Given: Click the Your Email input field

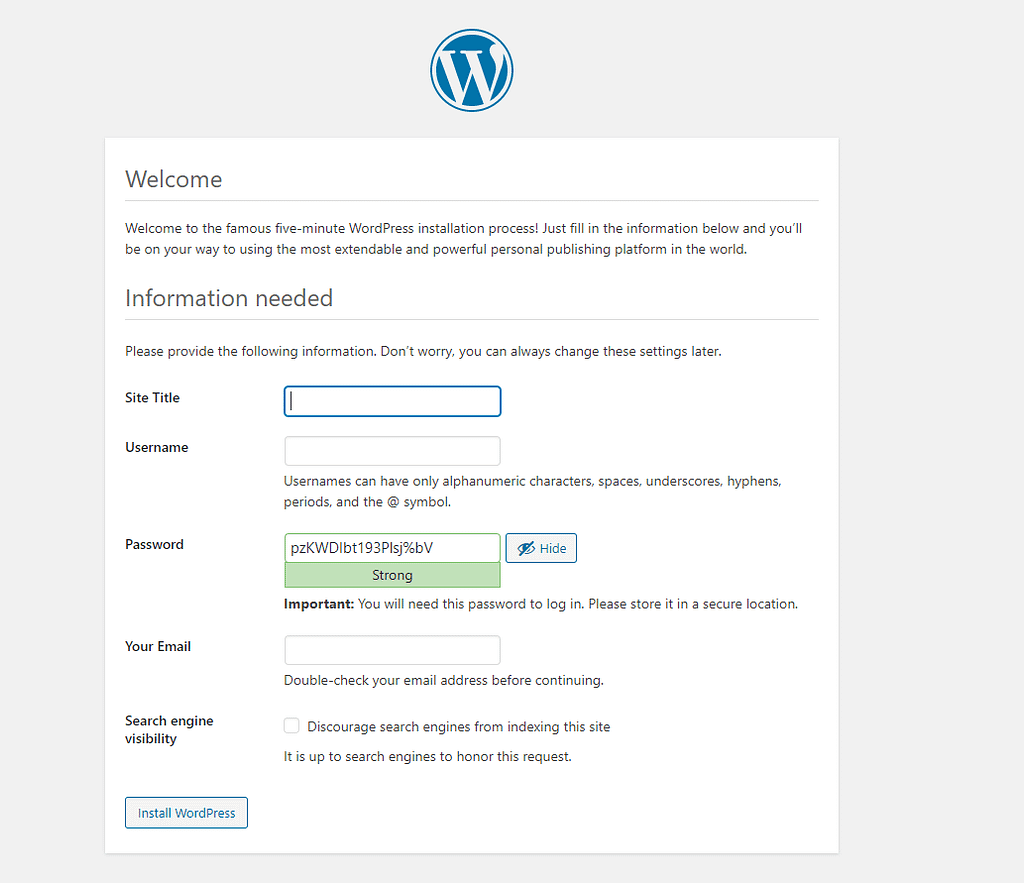Looking at the screenshot, I should [x=392, y=650].
